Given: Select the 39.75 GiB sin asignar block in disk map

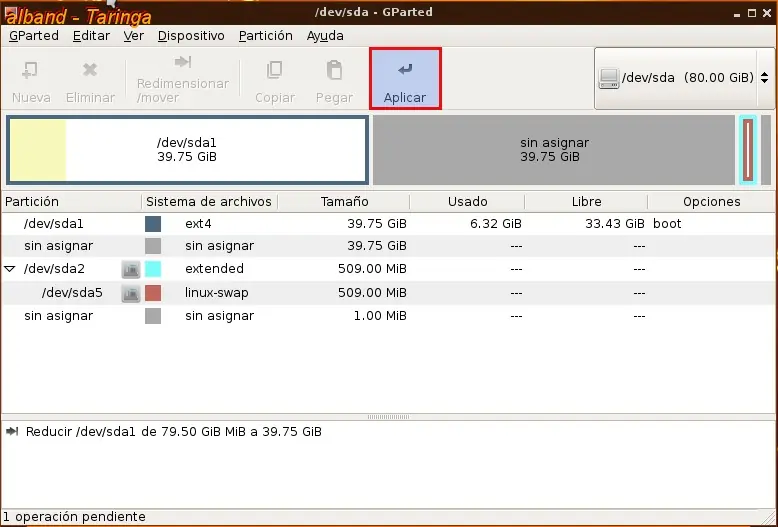Looking at the screenshot, I should coord(554,150).
